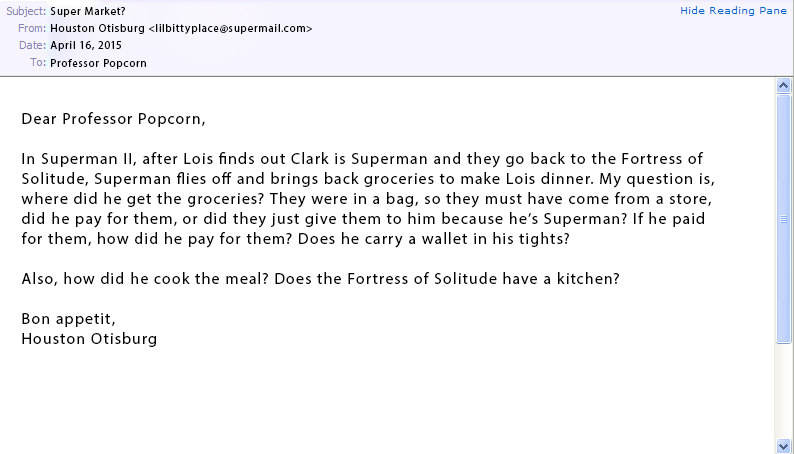794x454 pixels.
Task: Click the "To:" header label
Action: click(37, 62)
